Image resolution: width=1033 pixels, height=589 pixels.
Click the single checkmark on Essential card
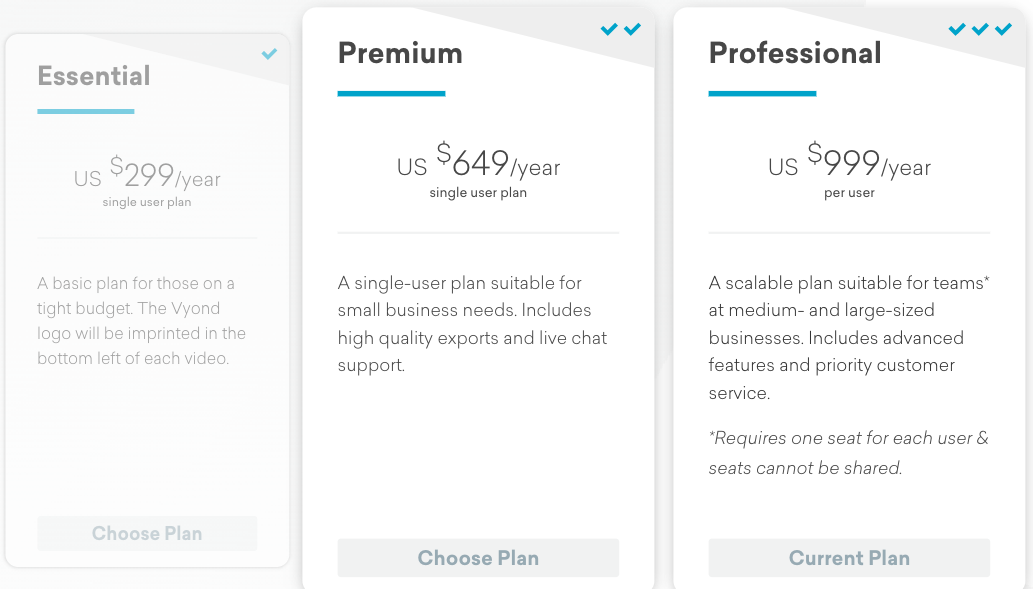[269, 54]
